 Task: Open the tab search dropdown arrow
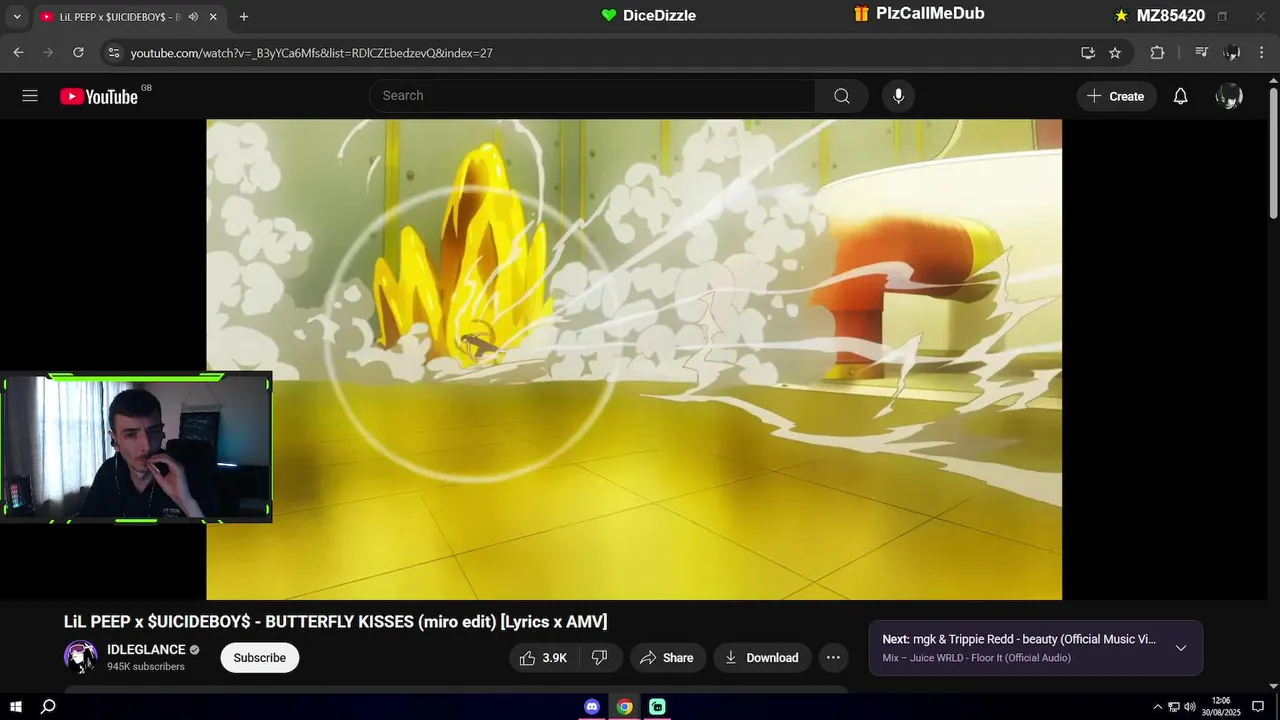pyautogui.click(x=16, y=17)
